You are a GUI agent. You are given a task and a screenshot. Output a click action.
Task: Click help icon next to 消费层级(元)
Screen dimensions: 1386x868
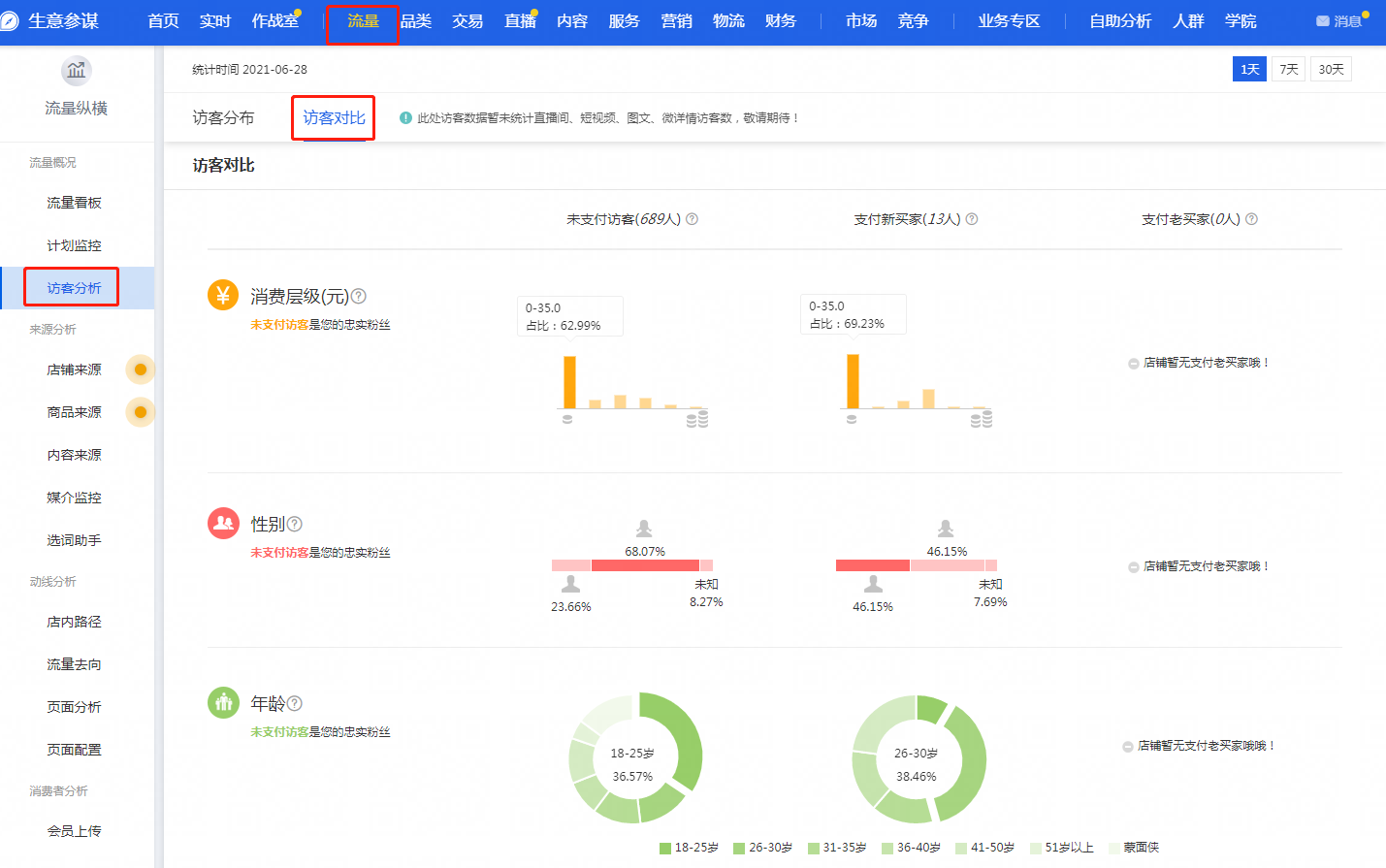(x=359, y=296)
